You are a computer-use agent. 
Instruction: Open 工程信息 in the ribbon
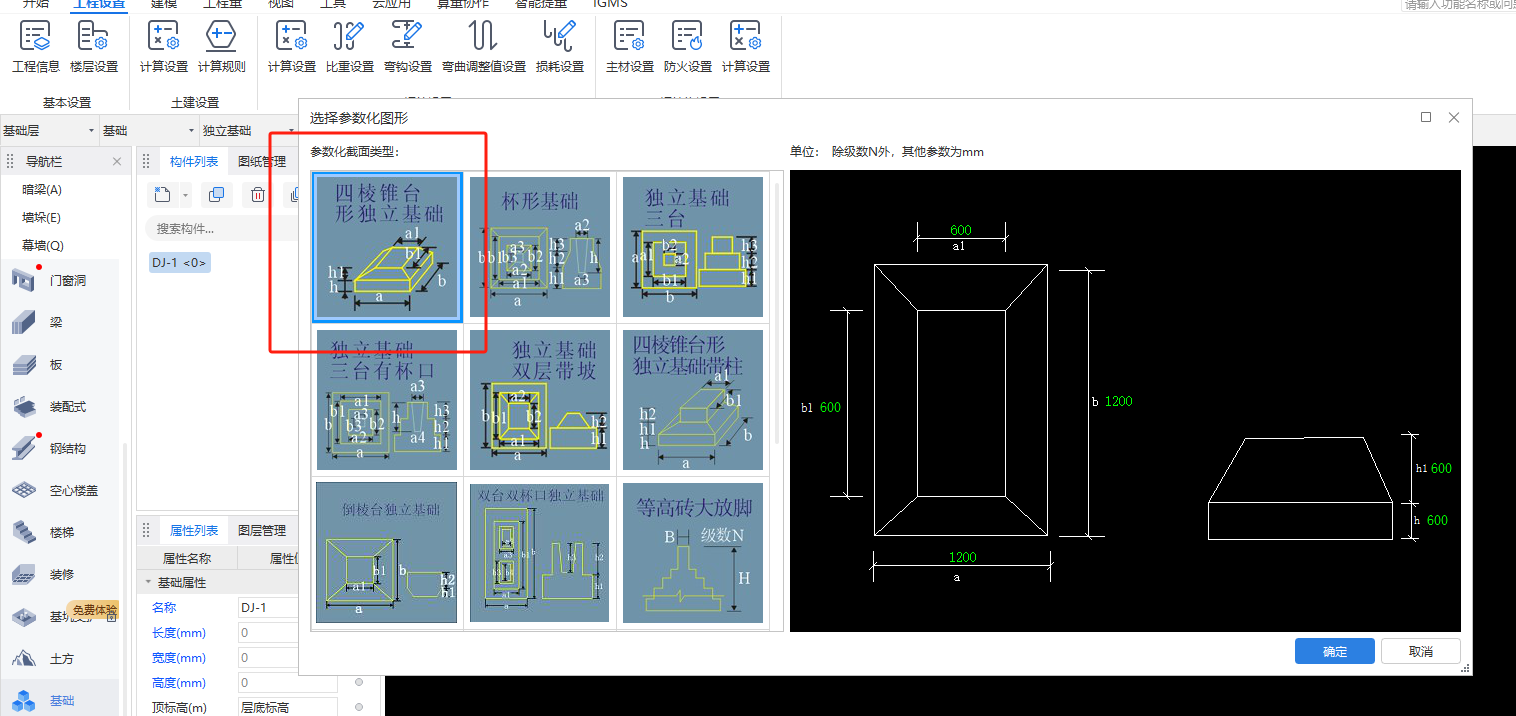point(36,48)
